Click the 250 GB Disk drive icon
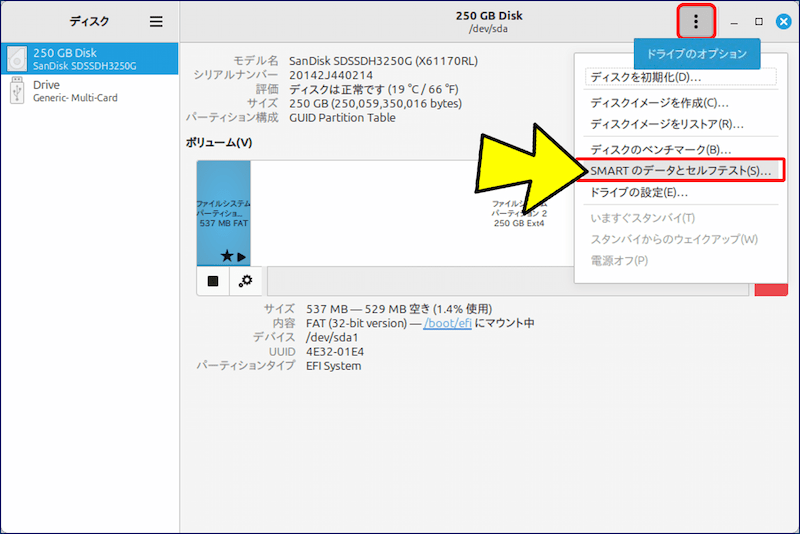800x534 pixels. point(17,59)
